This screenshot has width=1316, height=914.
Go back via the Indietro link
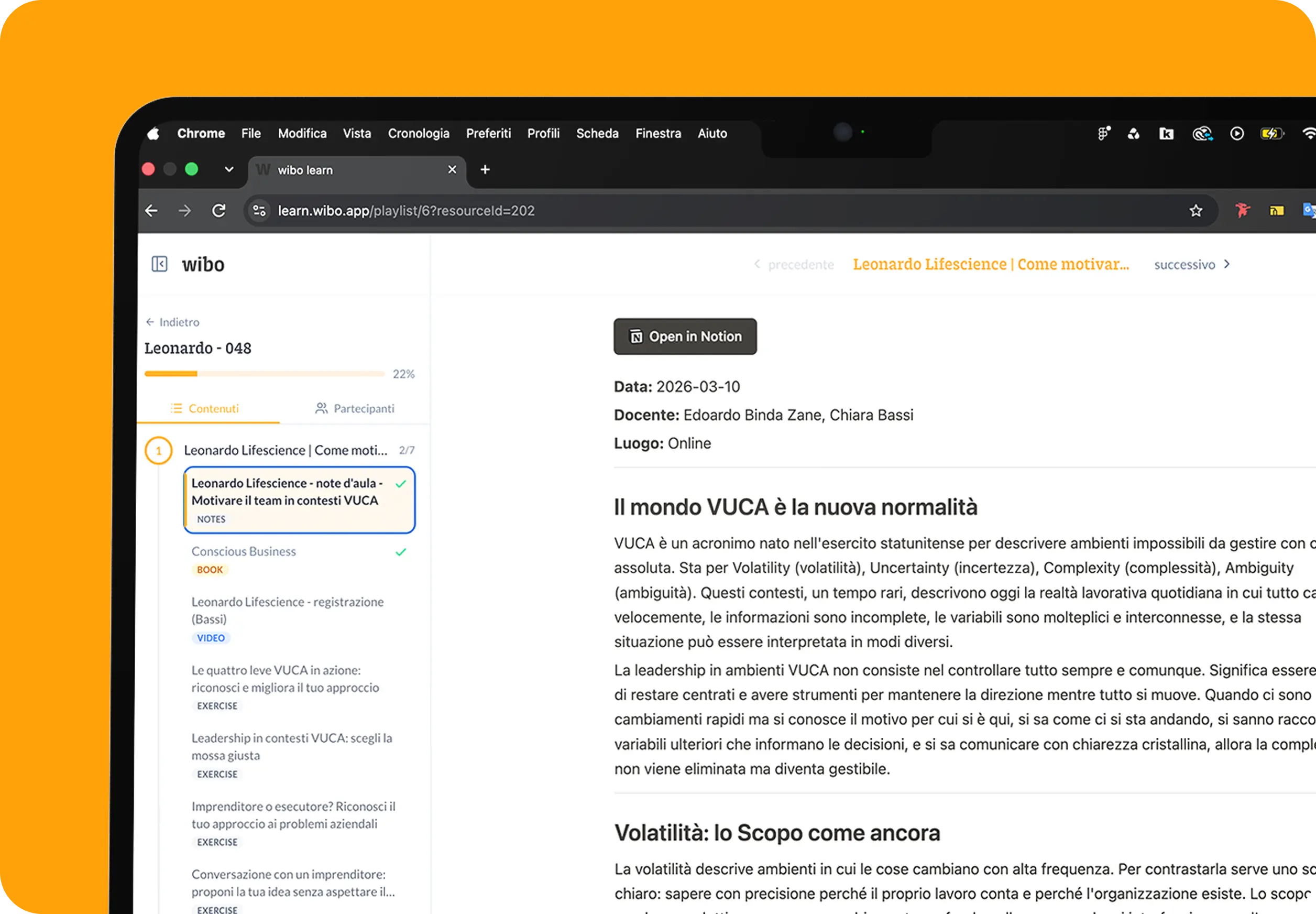point(172,322)
